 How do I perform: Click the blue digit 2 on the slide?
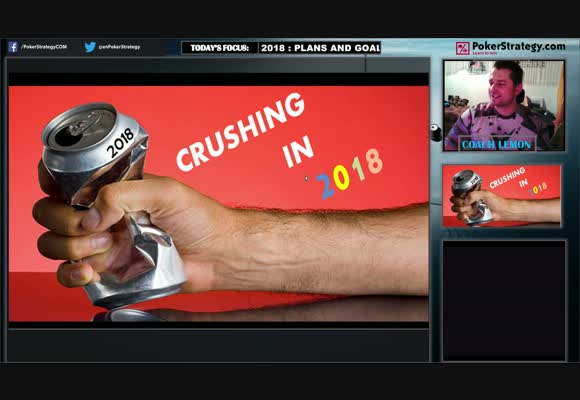click(x=325, y=186)
